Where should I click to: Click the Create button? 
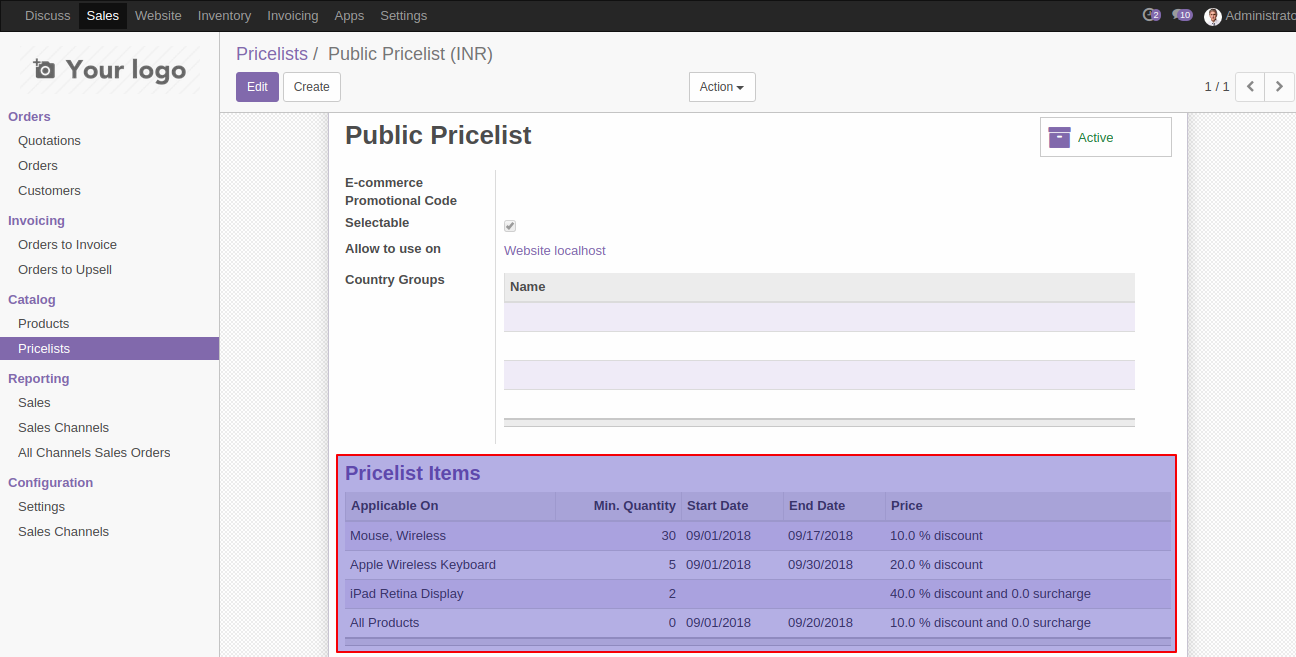pos(311,87)
